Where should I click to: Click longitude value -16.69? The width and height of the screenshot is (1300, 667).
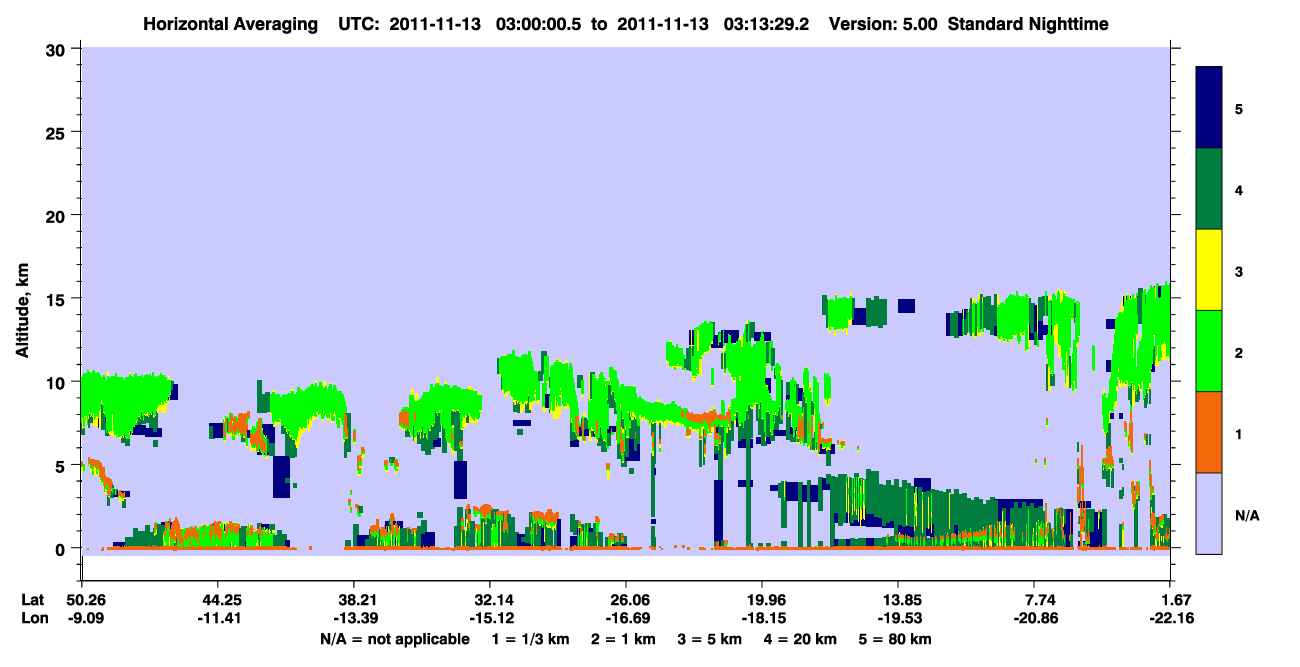(625, 618)
